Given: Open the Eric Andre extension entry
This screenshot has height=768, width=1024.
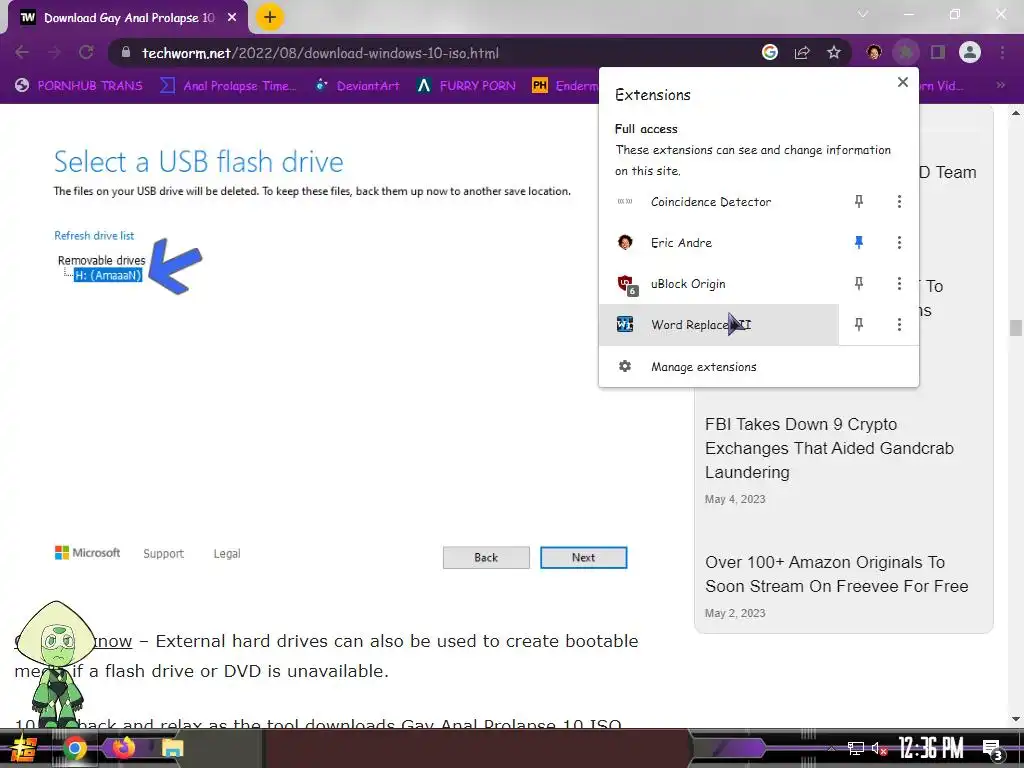Looking at the screenshot, I should pyautogui.click(x=718, y=243).
